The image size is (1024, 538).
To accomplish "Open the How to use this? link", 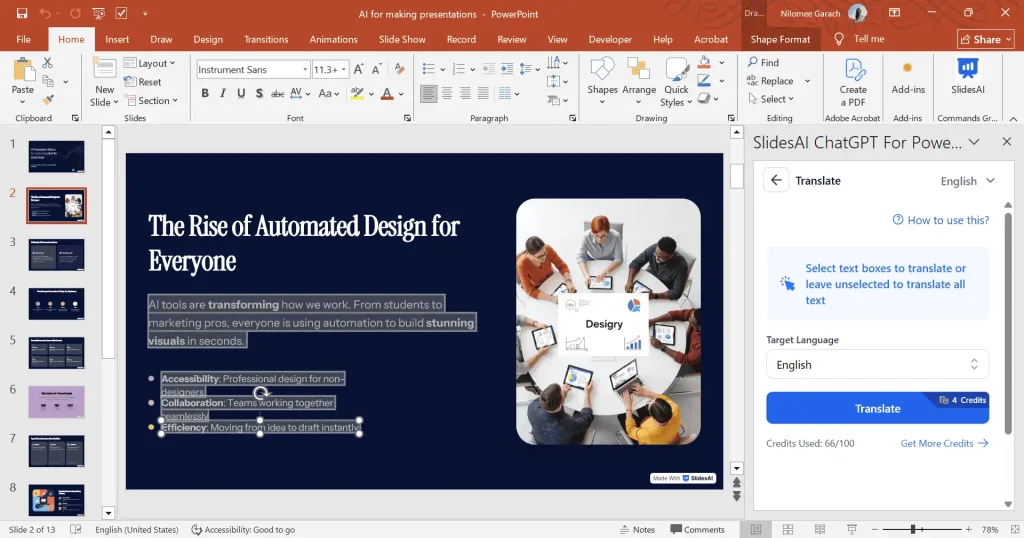I will pyautogui.click(x=940, y=220).
